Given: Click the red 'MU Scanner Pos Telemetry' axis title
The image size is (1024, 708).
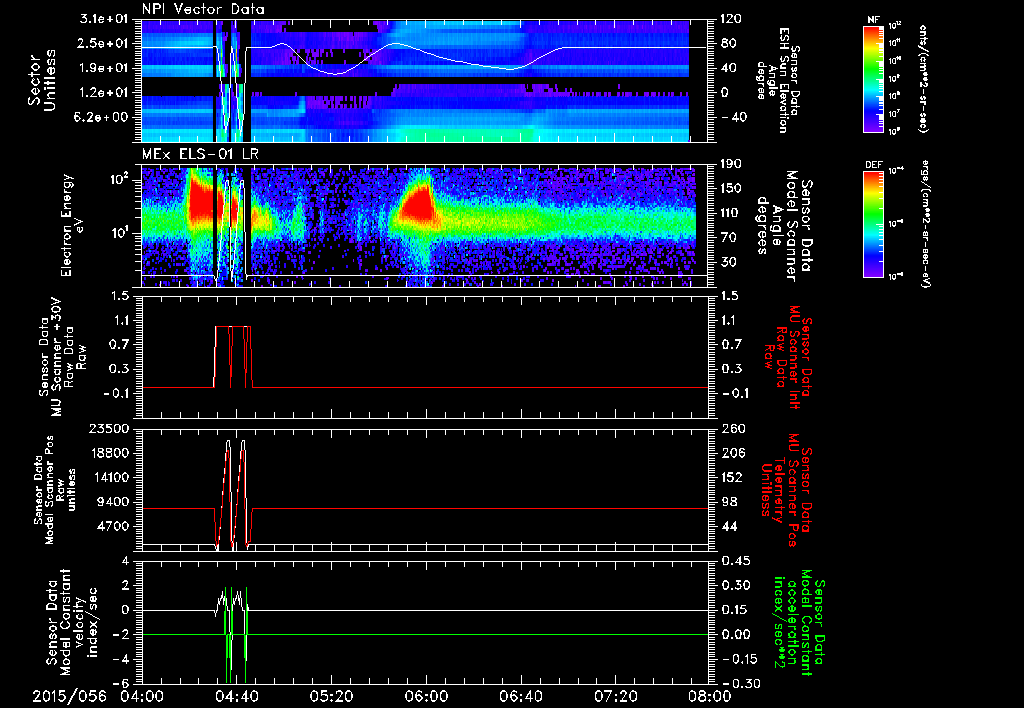Looking at the screenshot, I should click(x=786, y=490).
